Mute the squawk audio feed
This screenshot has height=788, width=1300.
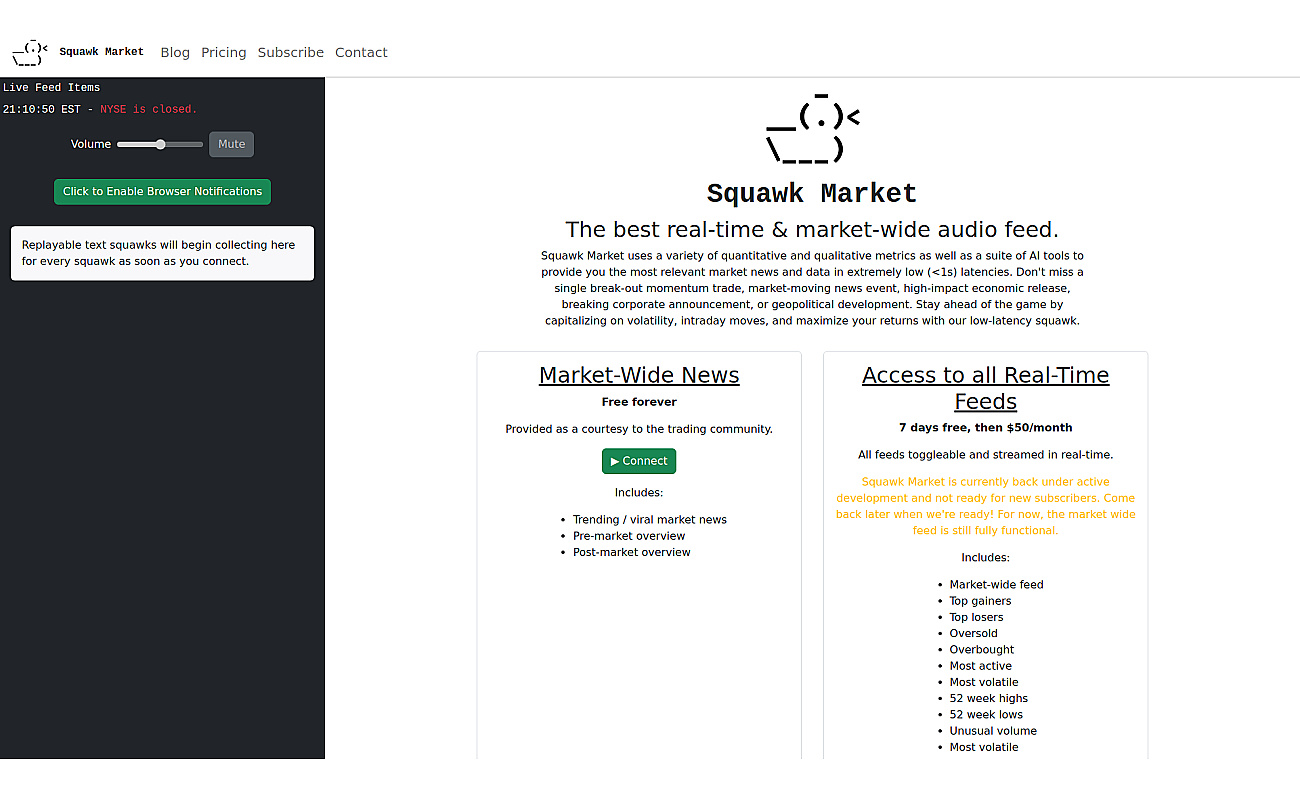(231, 144)
